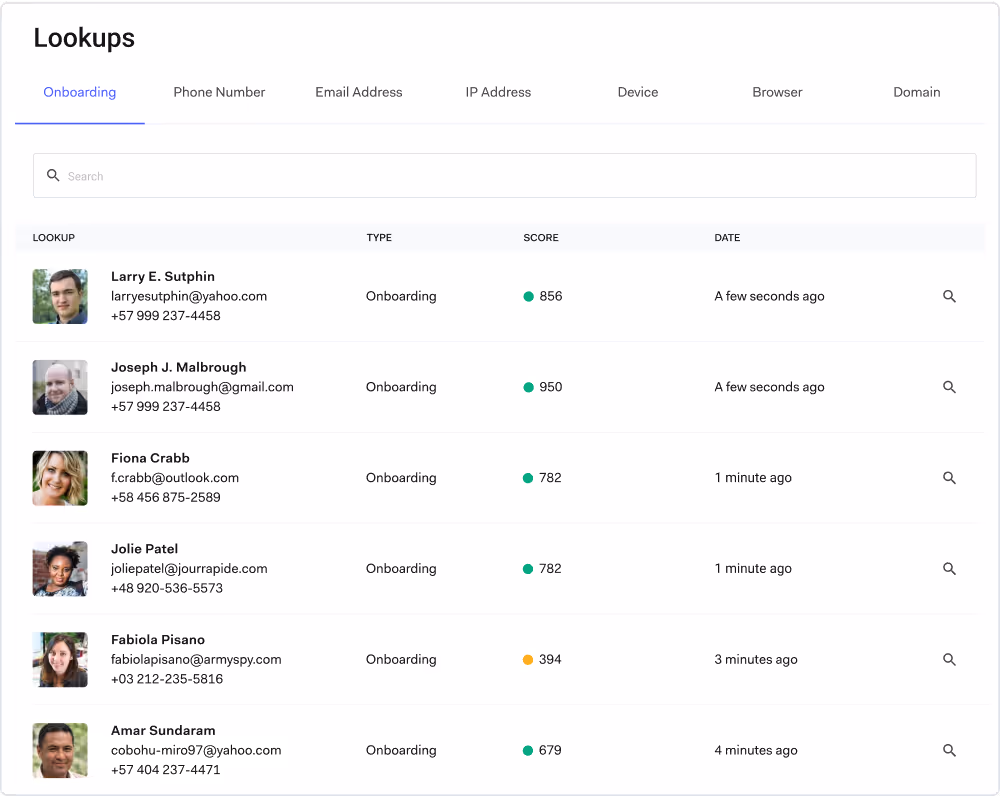
Task: Switch to the Device tab
Action: tap(637, 92)
